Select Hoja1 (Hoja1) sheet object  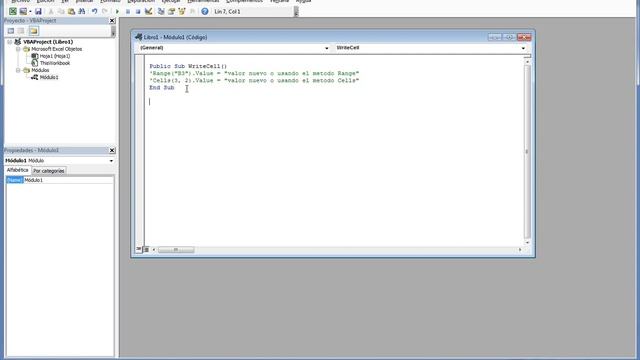[55, 56]
